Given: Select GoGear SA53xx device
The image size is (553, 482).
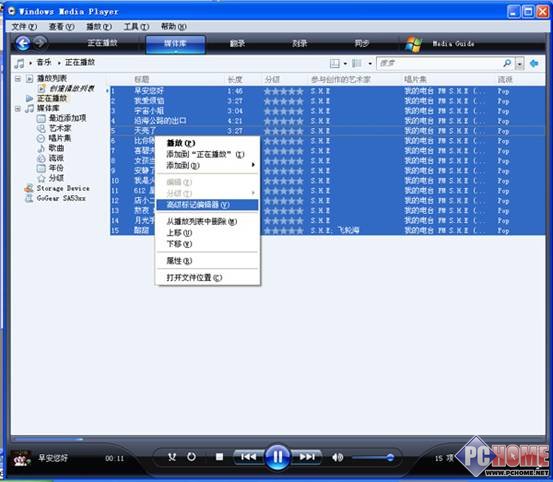Looking at the screenshot, I should point(61,198).
